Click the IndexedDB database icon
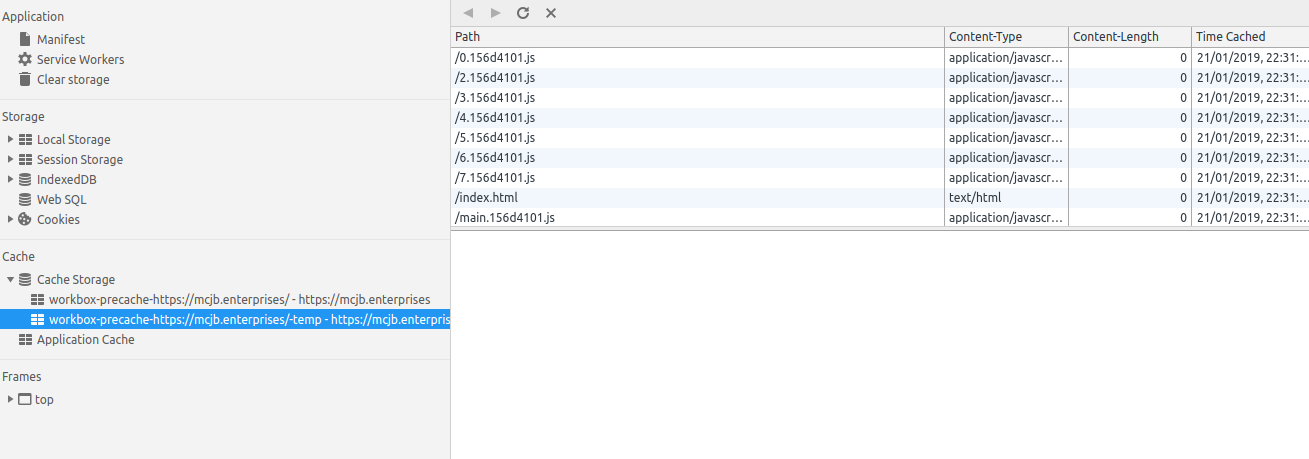 [x=25, y=179]
